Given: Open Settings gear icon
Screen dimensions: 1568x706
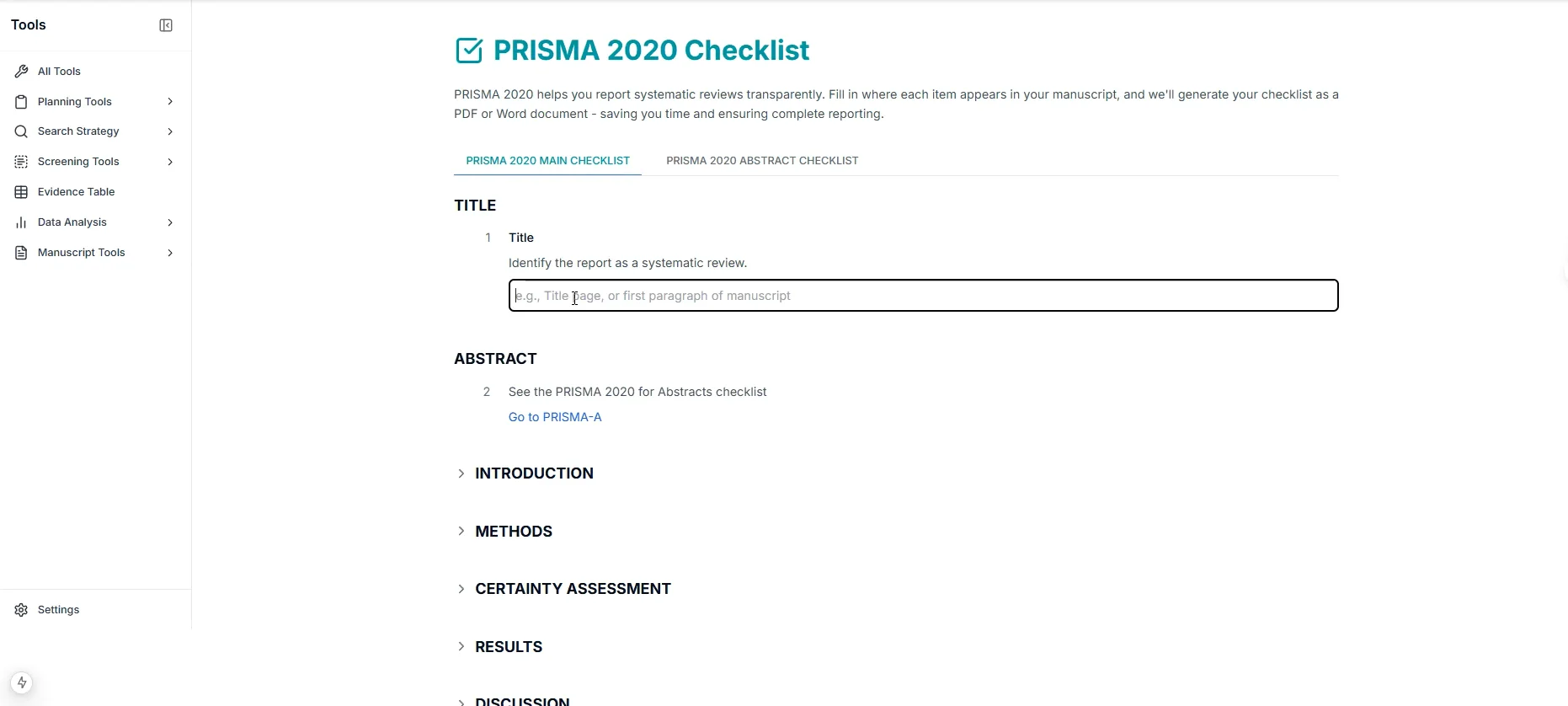Looking at the screenshot, I should pyautogui.click(x=22, y=610).
